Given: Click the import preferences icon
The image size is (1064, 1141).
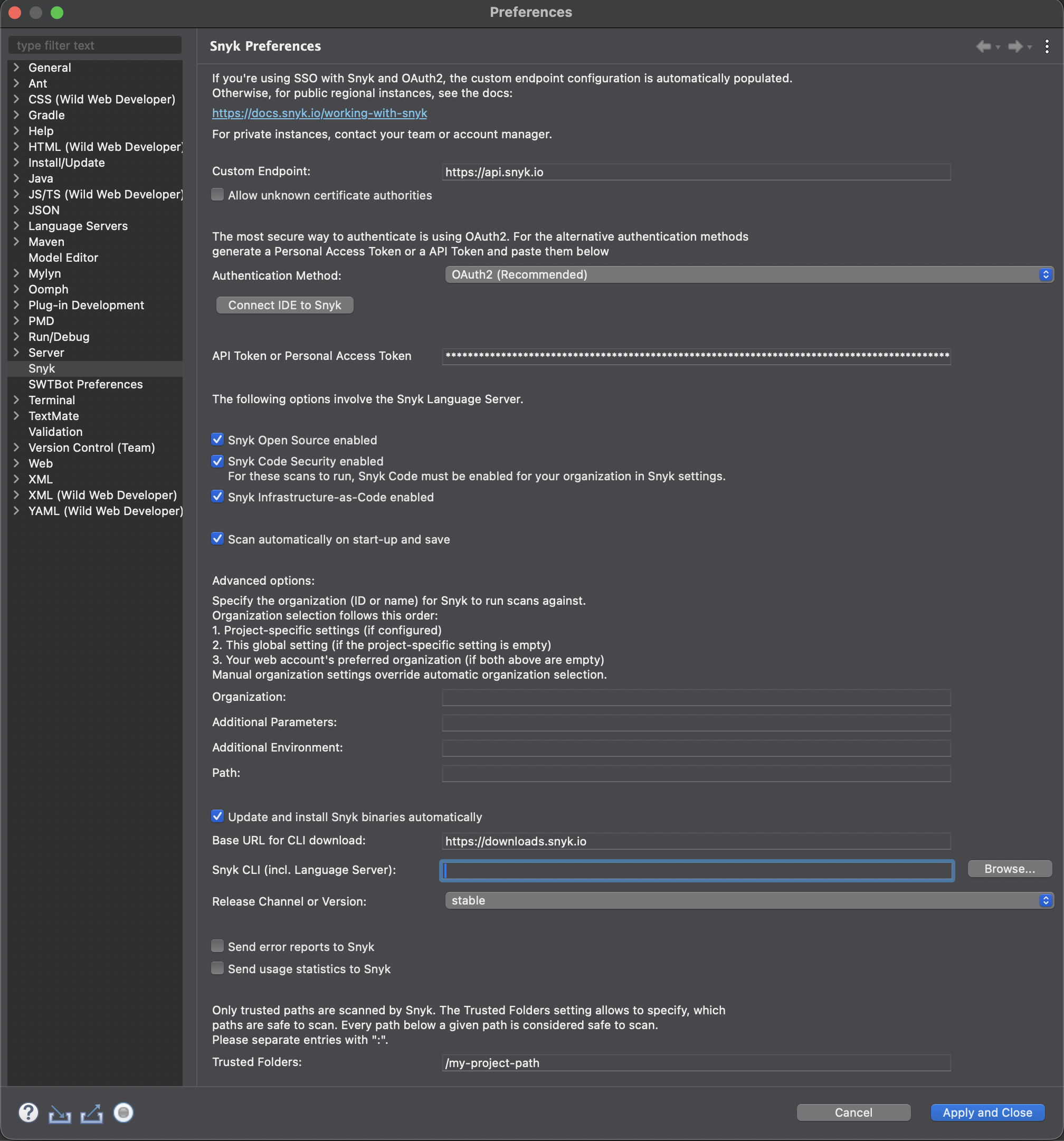Looking at the screenshot, I should click(60, 1114).
